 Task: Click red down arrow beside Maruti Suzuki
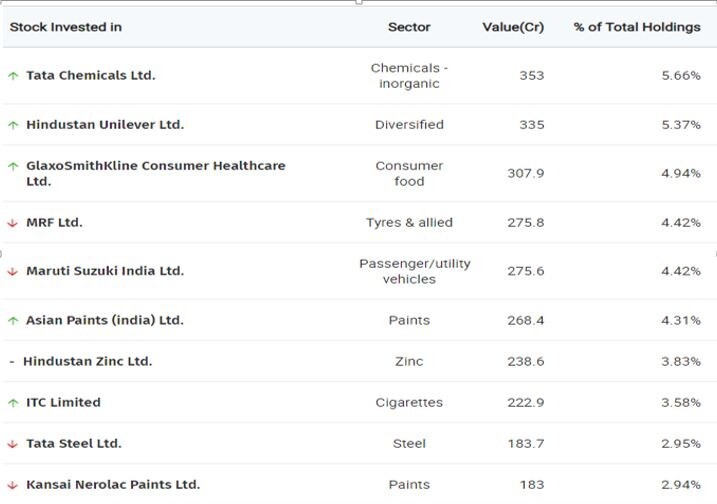[x=13, y=272]
